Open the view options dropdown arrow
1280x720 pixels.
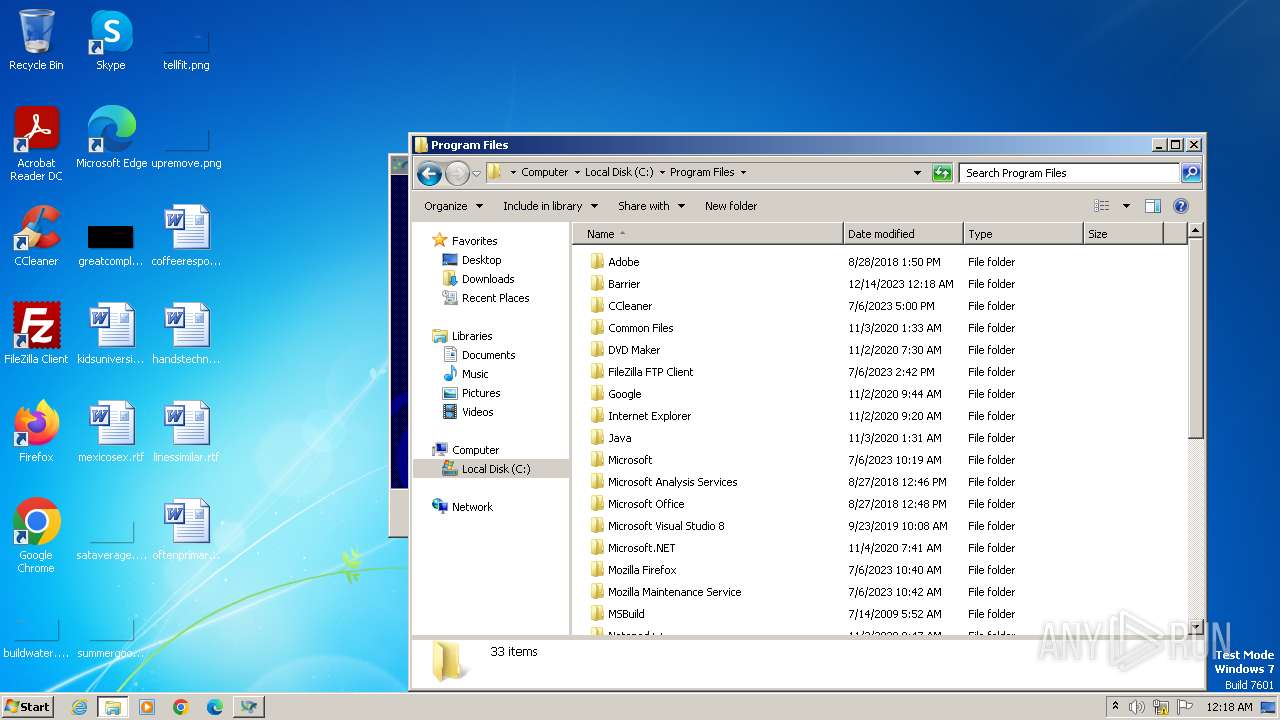(x=1126, y=206)
